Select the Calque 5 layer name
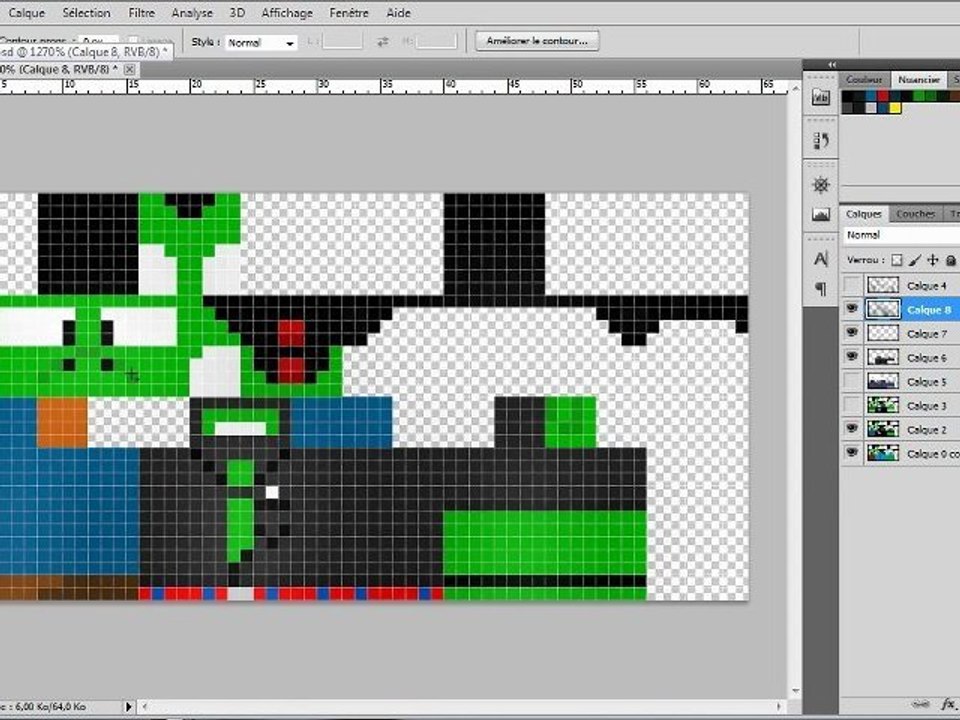The image size is (960, 720). (x=926, y=382)
